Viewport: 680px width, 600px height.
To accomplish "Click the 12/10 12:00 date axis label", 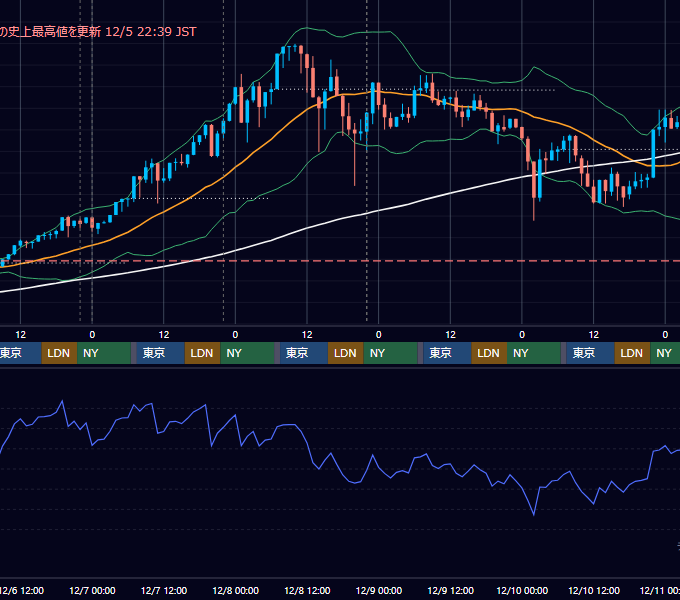I will 594,590.
